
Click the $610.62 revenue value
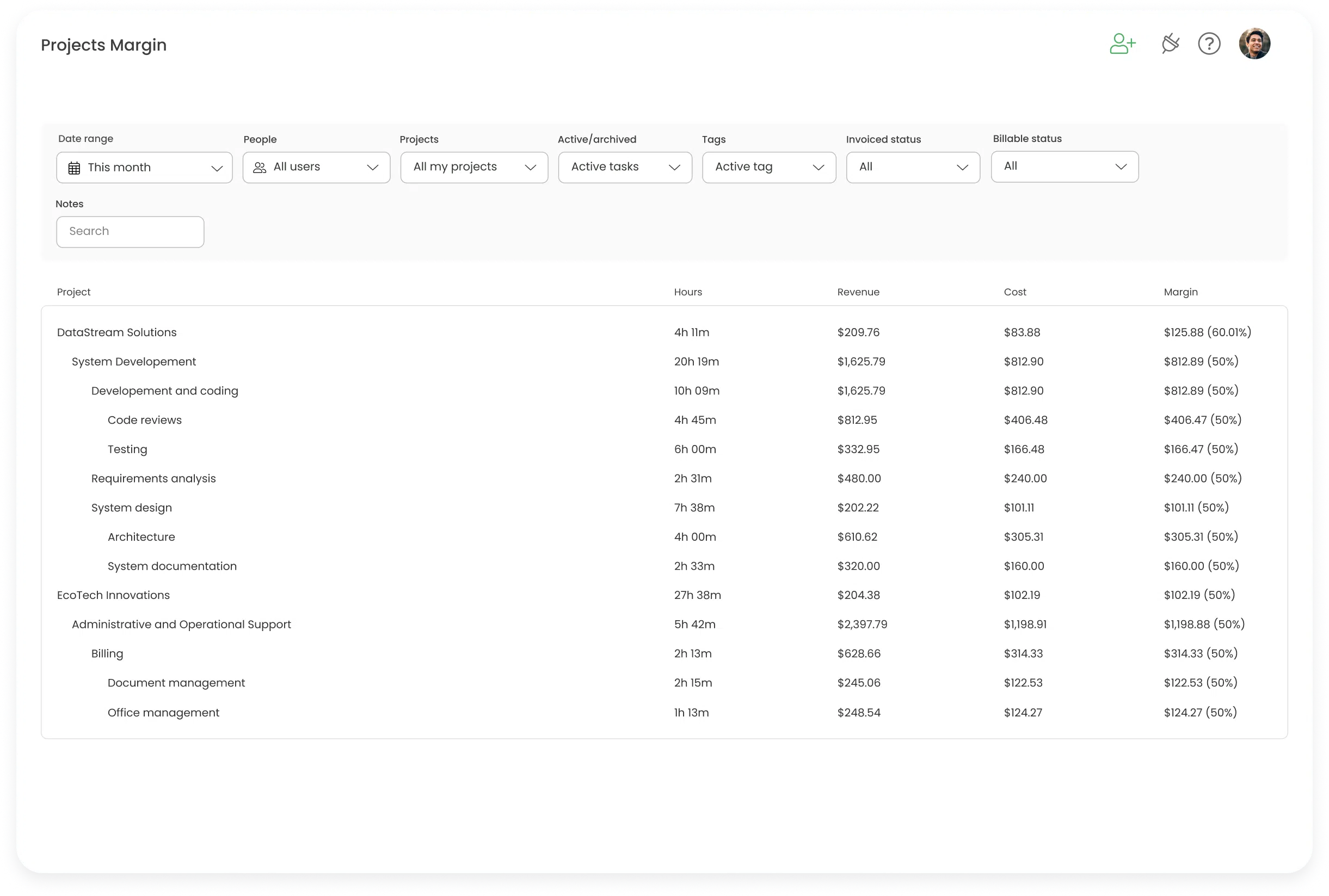[857, 536]
